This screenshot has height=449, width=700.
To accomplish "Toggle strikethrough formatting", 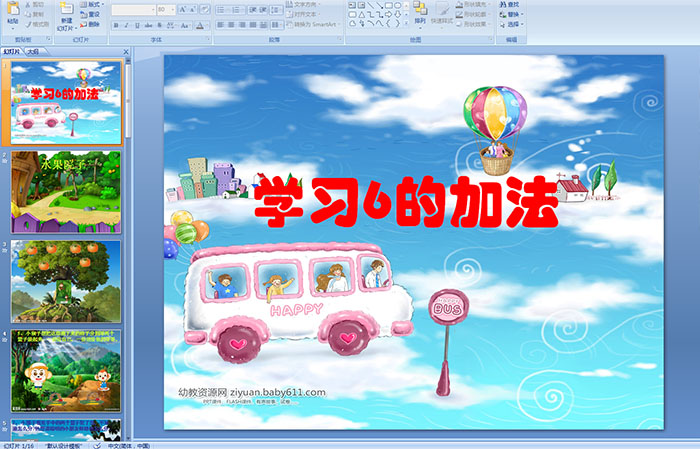I will (x=148, y=25).
